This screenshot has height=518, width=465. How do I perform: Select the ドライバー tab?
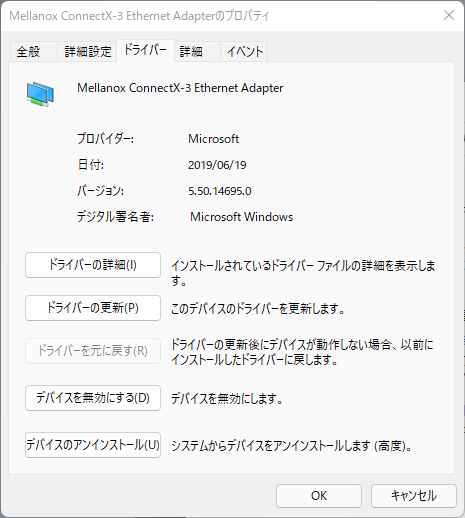click(x=145, y=50)
